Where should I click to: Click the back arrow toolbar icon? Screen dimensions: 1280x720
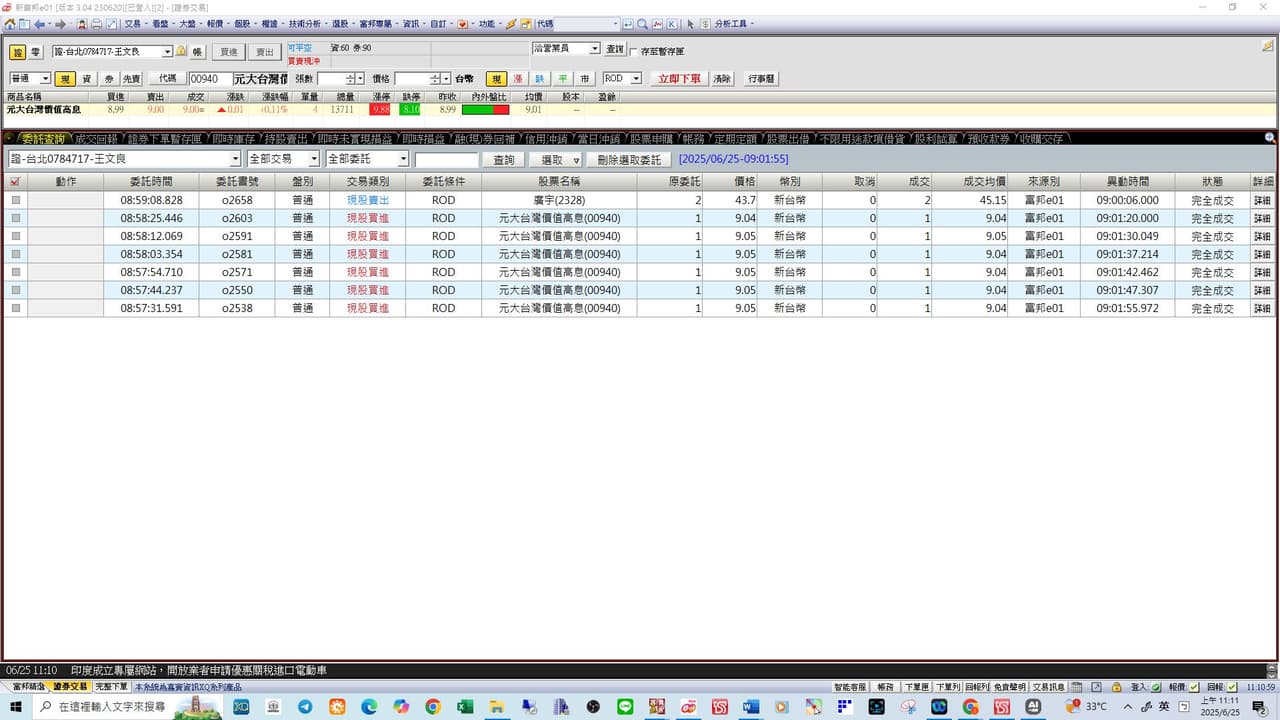coord(40,24)
